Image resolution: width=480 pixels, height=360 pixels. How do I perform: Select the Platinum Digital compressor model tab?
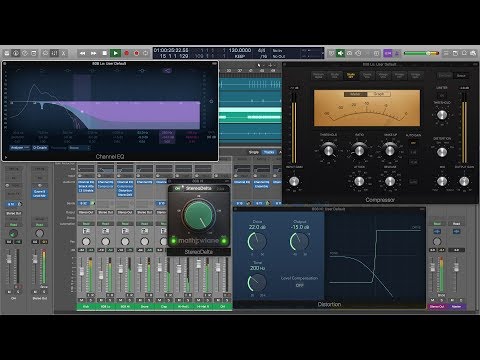click(x=318, y=75)
